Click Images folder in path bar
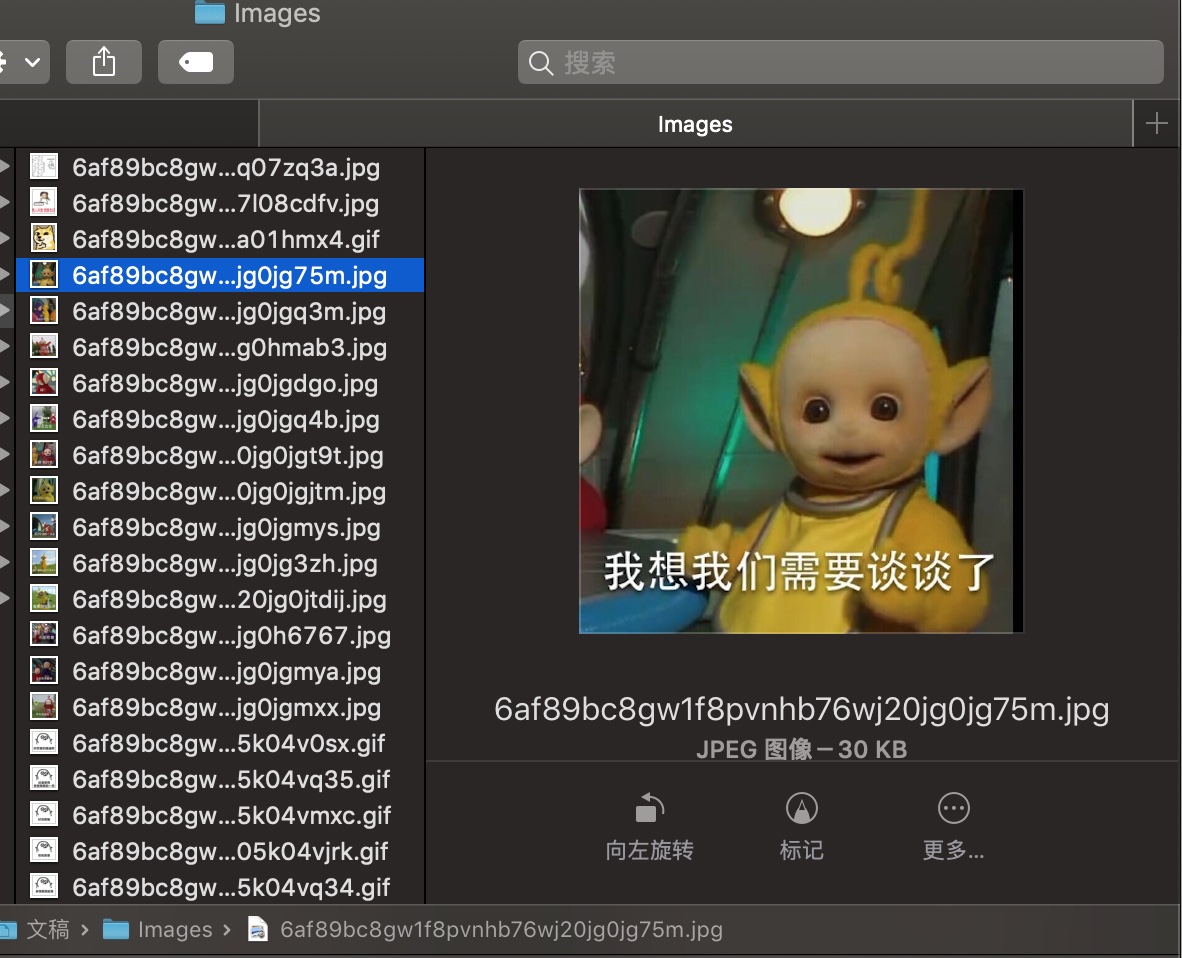 [158, 930]
